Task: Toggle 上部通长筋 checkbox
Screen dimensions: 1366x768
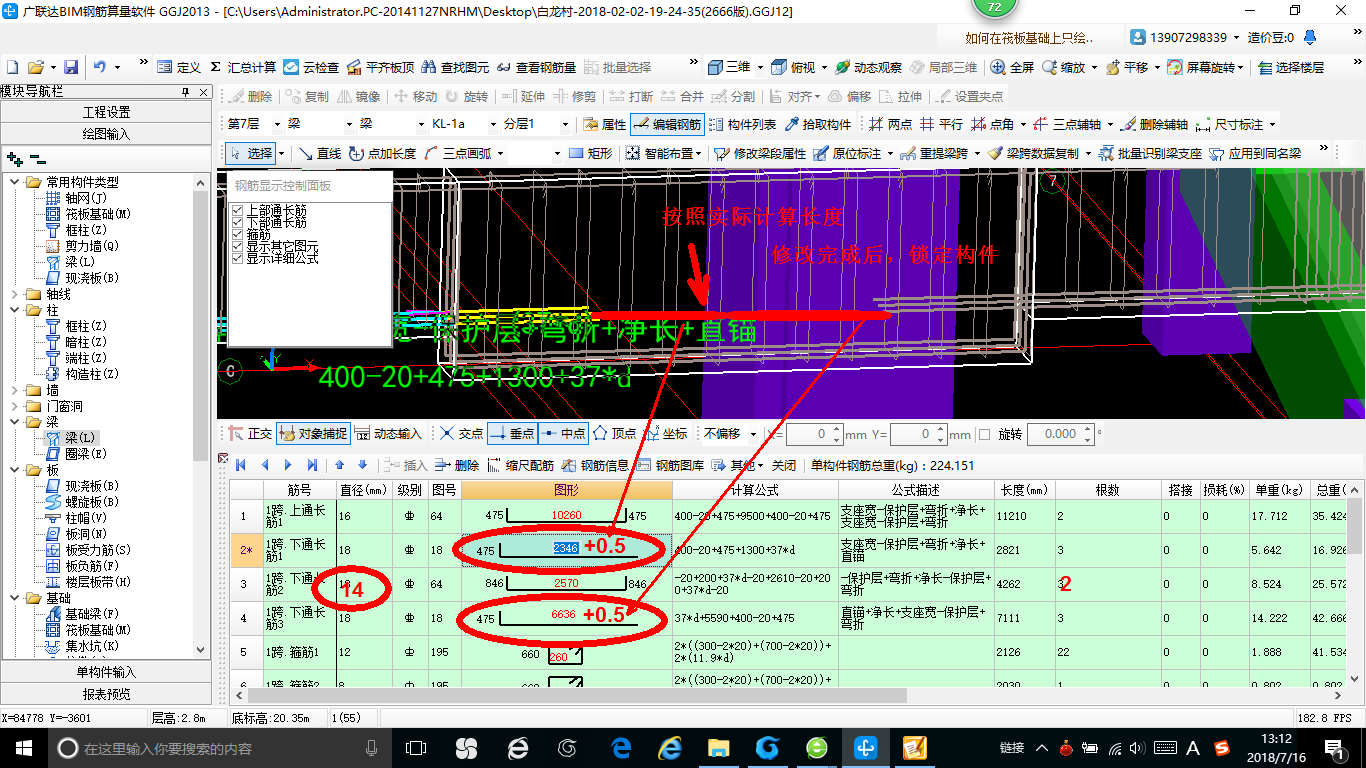Action: click(237, 210)
